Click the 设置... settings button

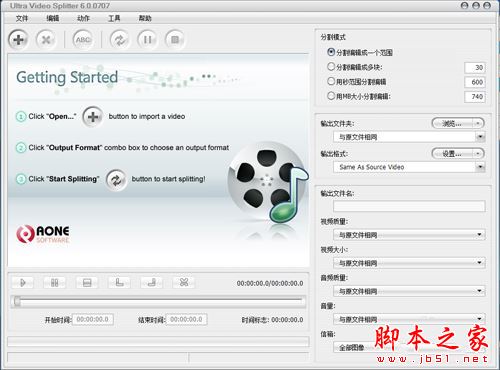tap(452, 154)
